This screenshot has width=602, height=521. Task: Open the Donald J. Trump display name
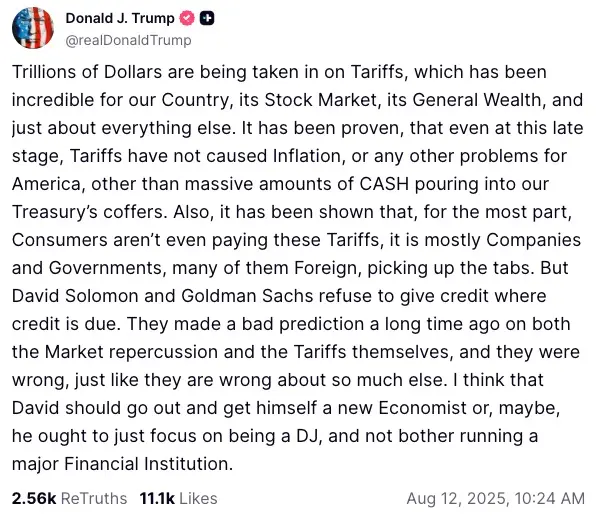click(120, 19)
